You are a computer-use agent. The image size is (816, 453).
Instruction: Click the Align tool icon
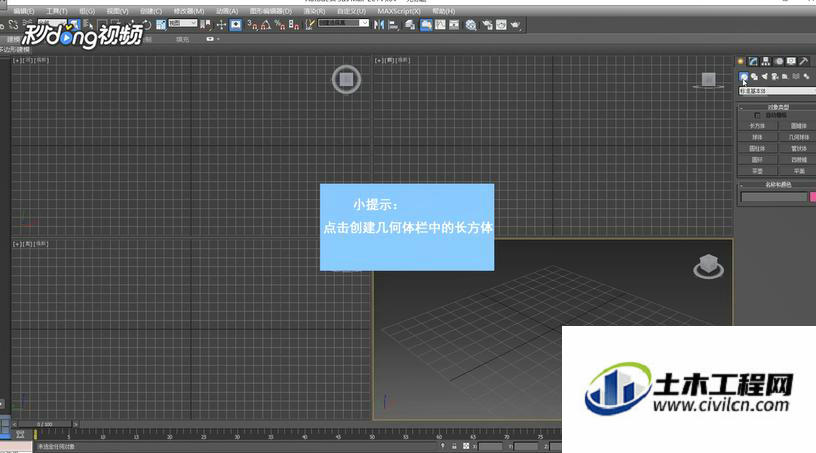click(394, 24)
